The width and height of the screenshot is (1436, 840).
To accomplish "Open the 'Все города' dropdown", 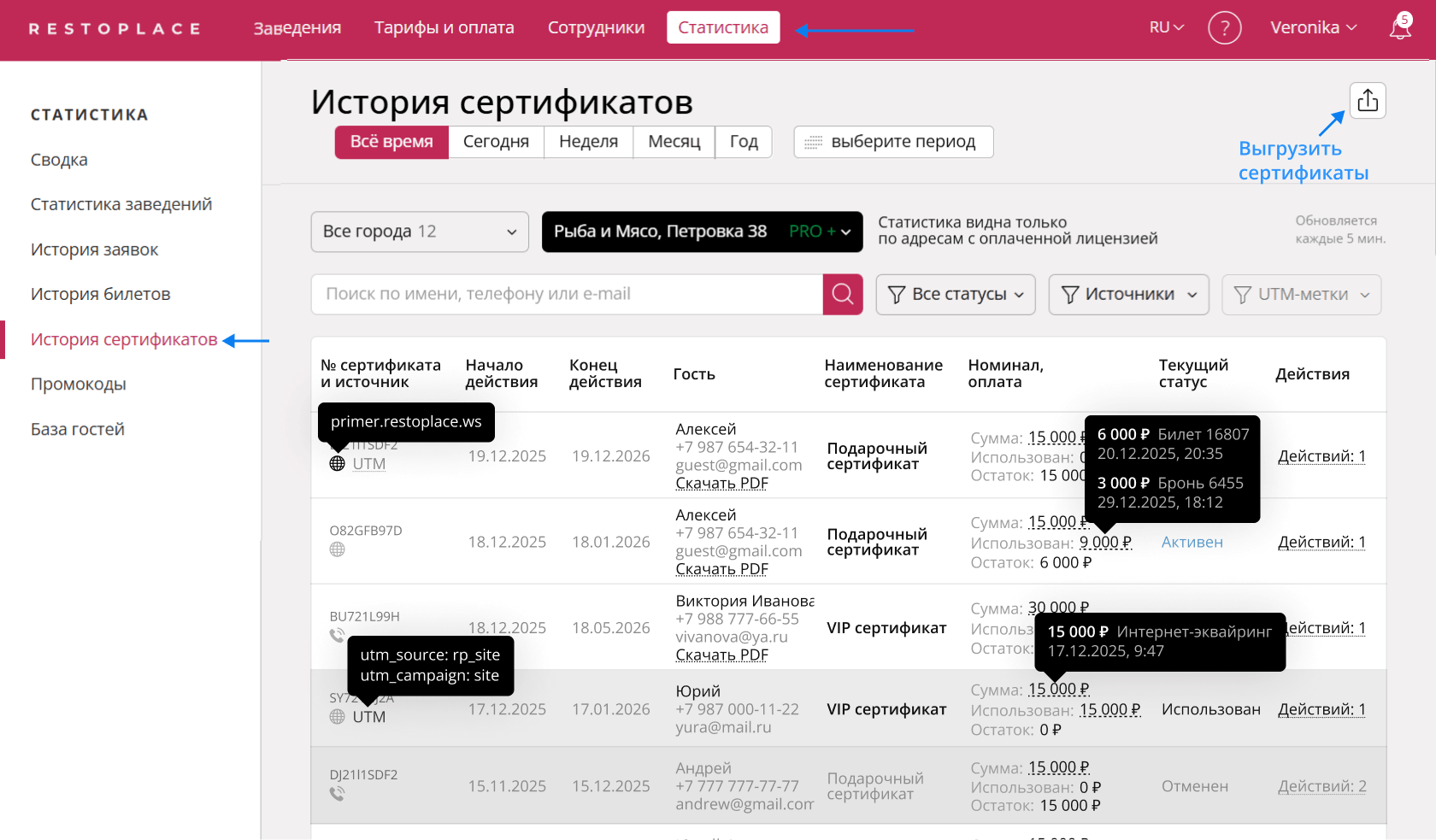I will pyautogui.click(x=419, y=232).
